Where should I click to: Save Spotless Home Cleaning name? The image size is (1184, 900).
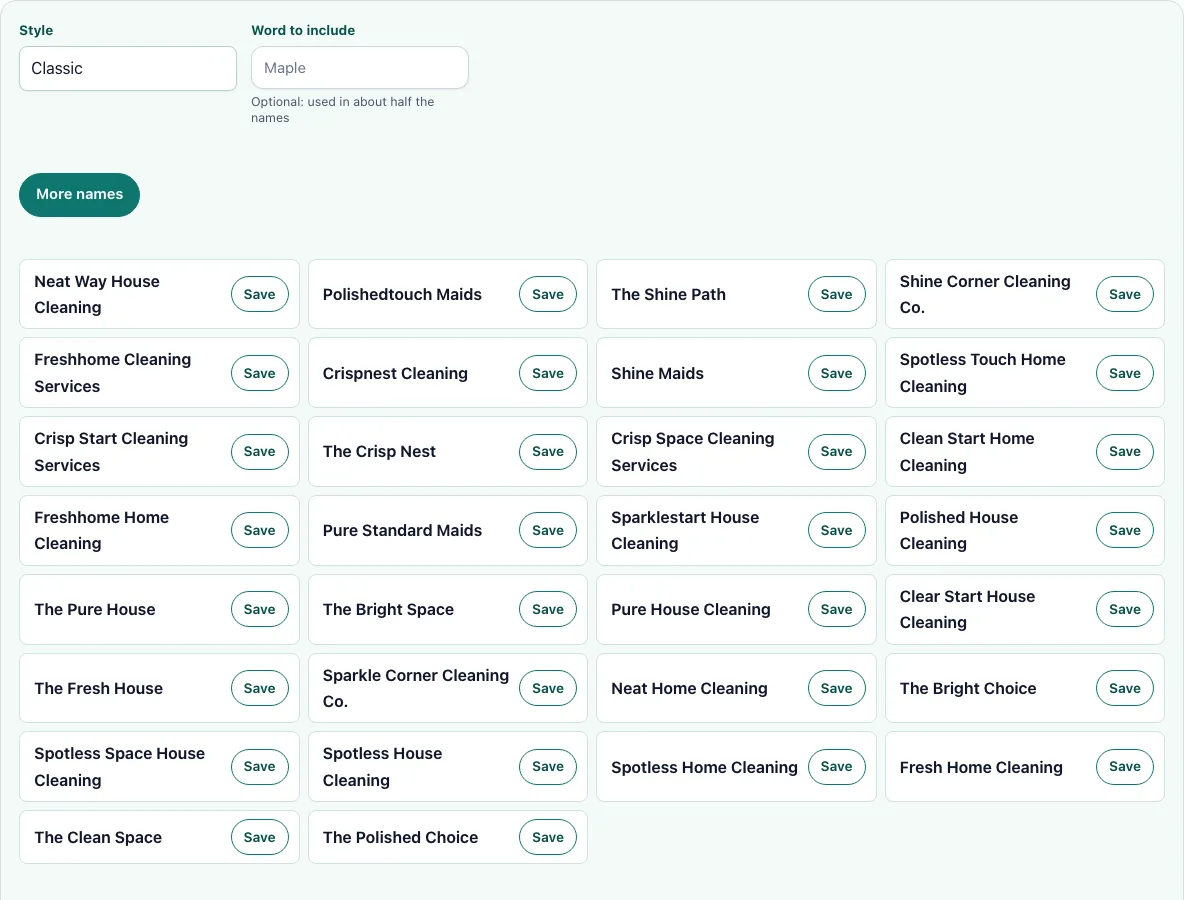pos(837,766)
